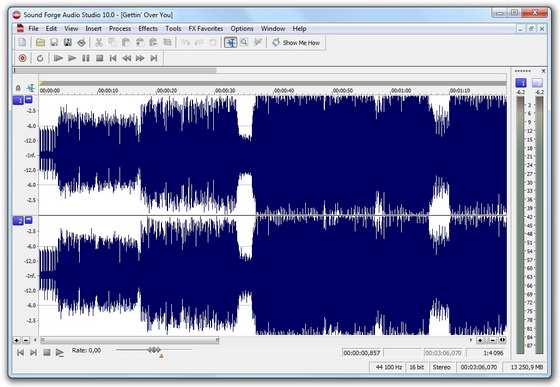This screenshot has height=387, width=560.
Task: Toggle the lock icon beside time ruler
Action: [x=18, y=88]
